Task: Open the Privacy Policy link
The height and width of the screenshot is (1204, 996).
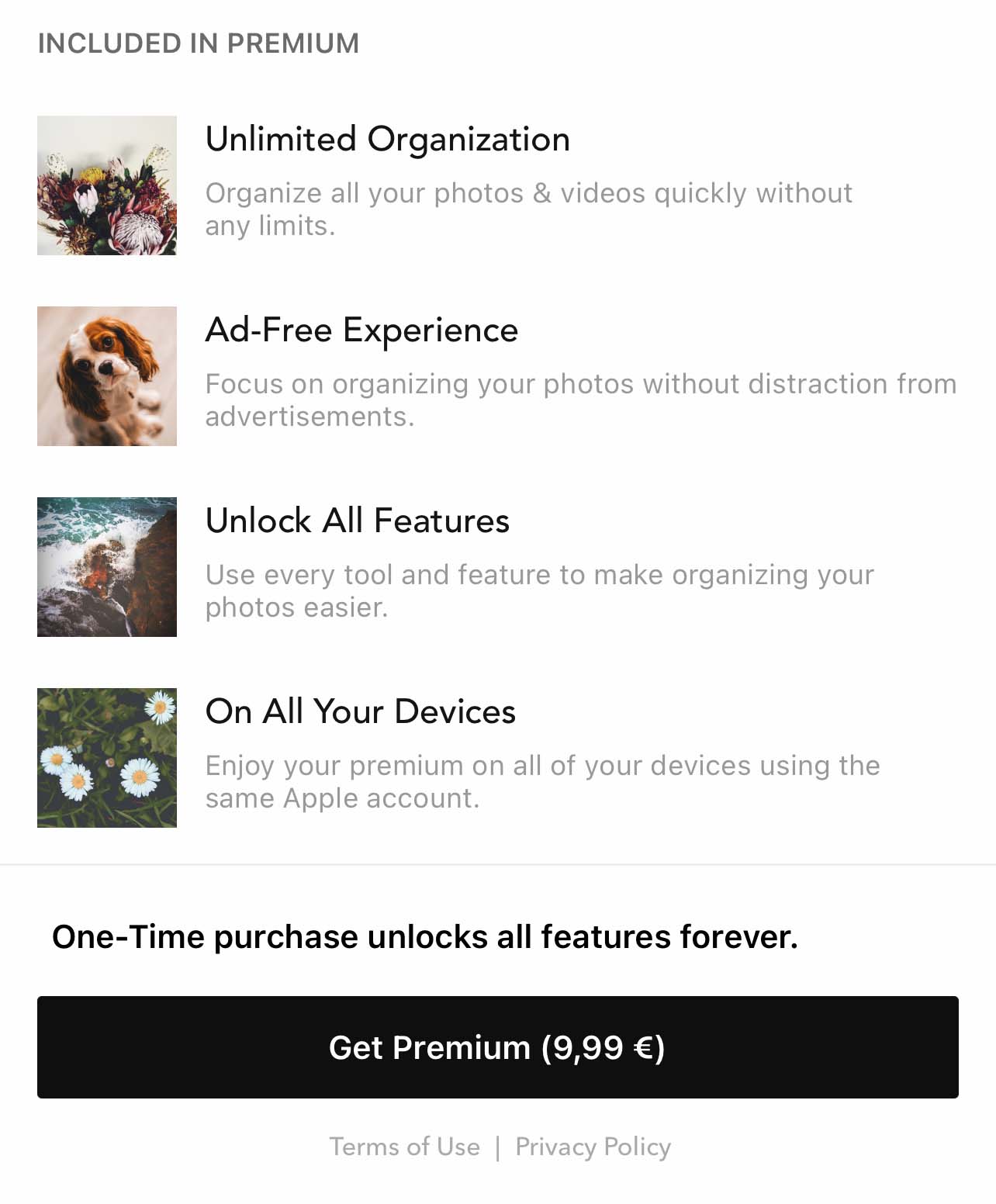Action: [x=593, y=1147]
